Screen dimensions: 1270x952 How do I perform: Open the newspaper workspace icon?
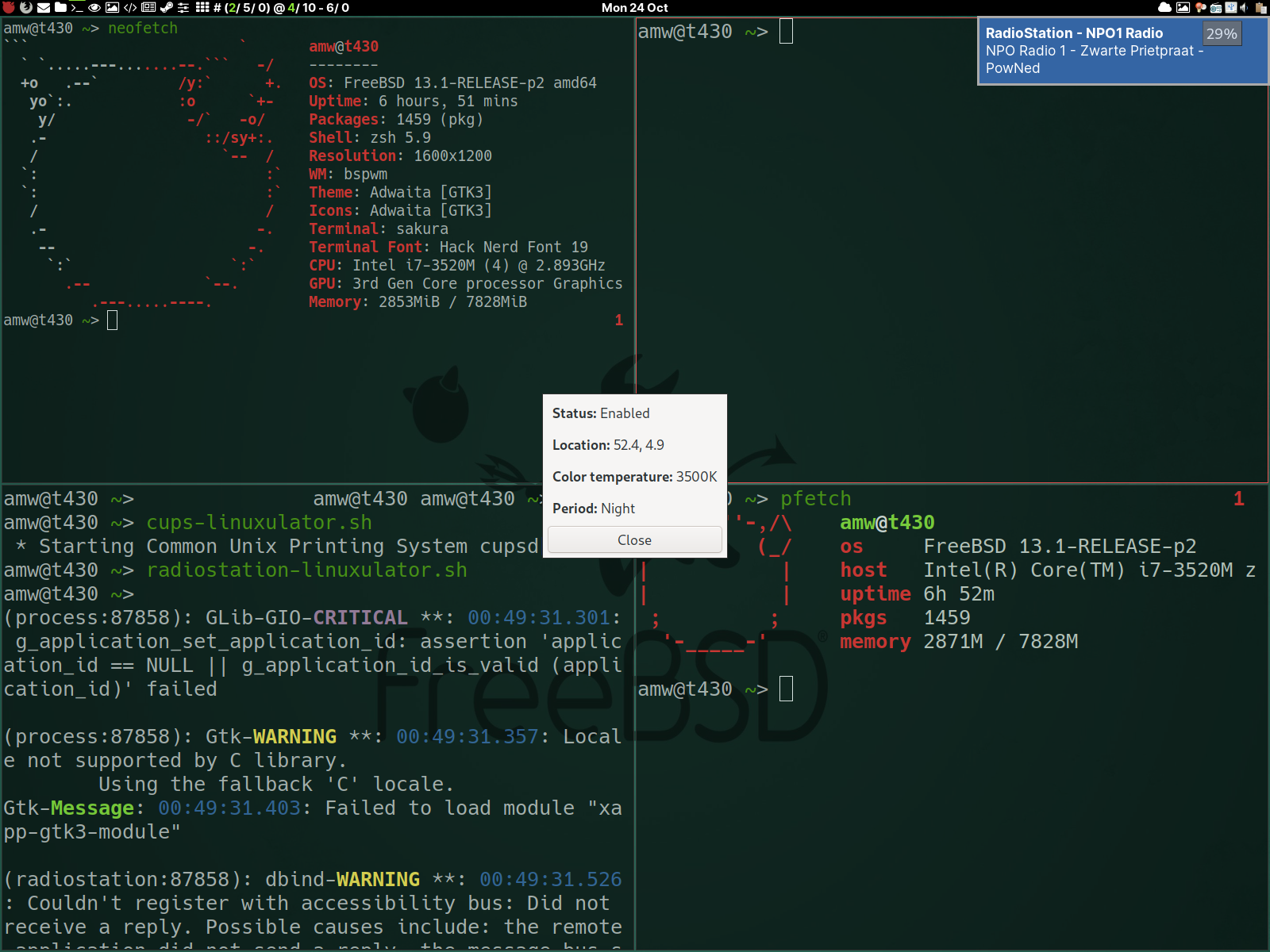click(148, 7)
